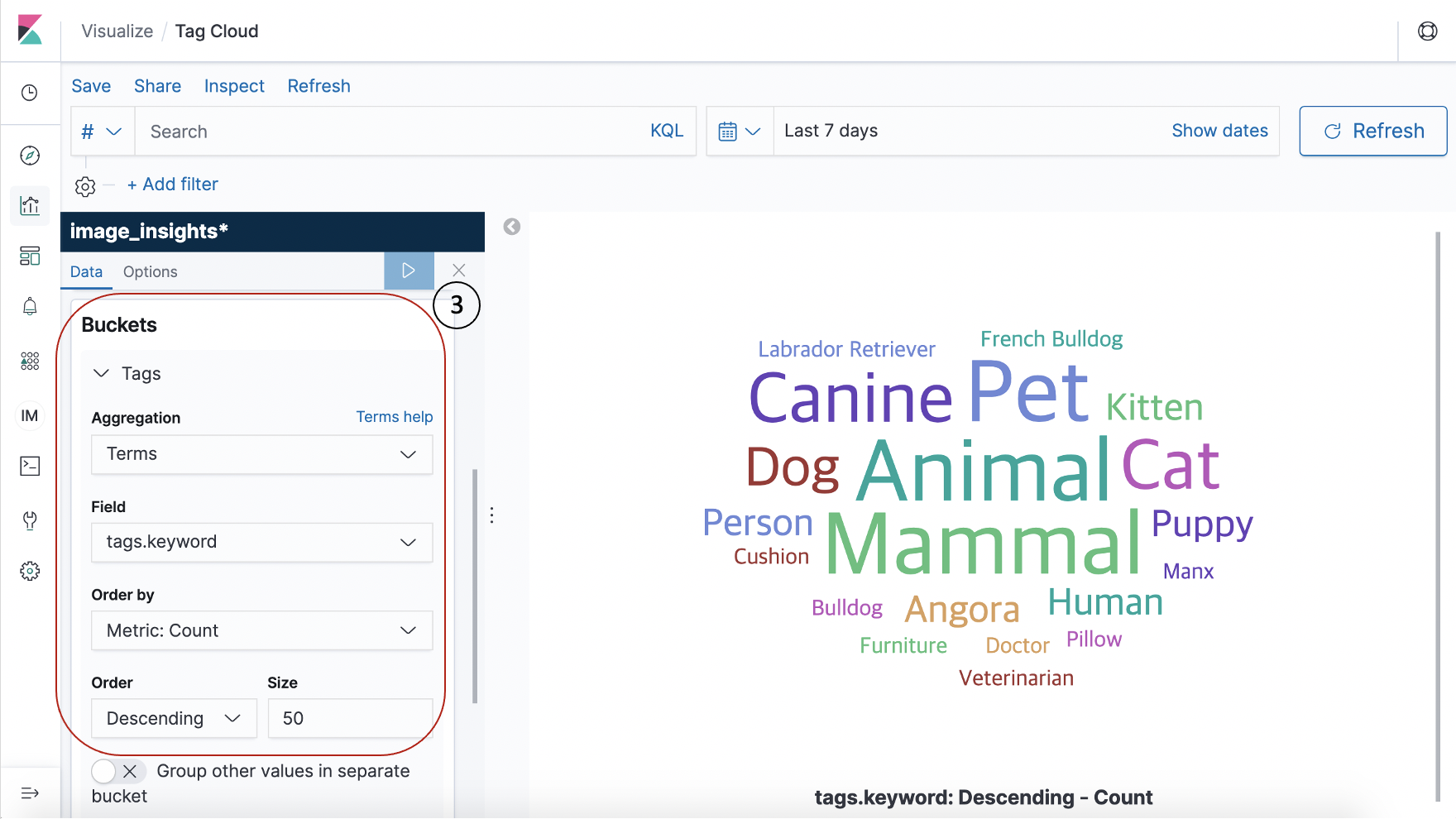
Task: Click Inspect in the top menu
Action: click(x=234, y=86)
